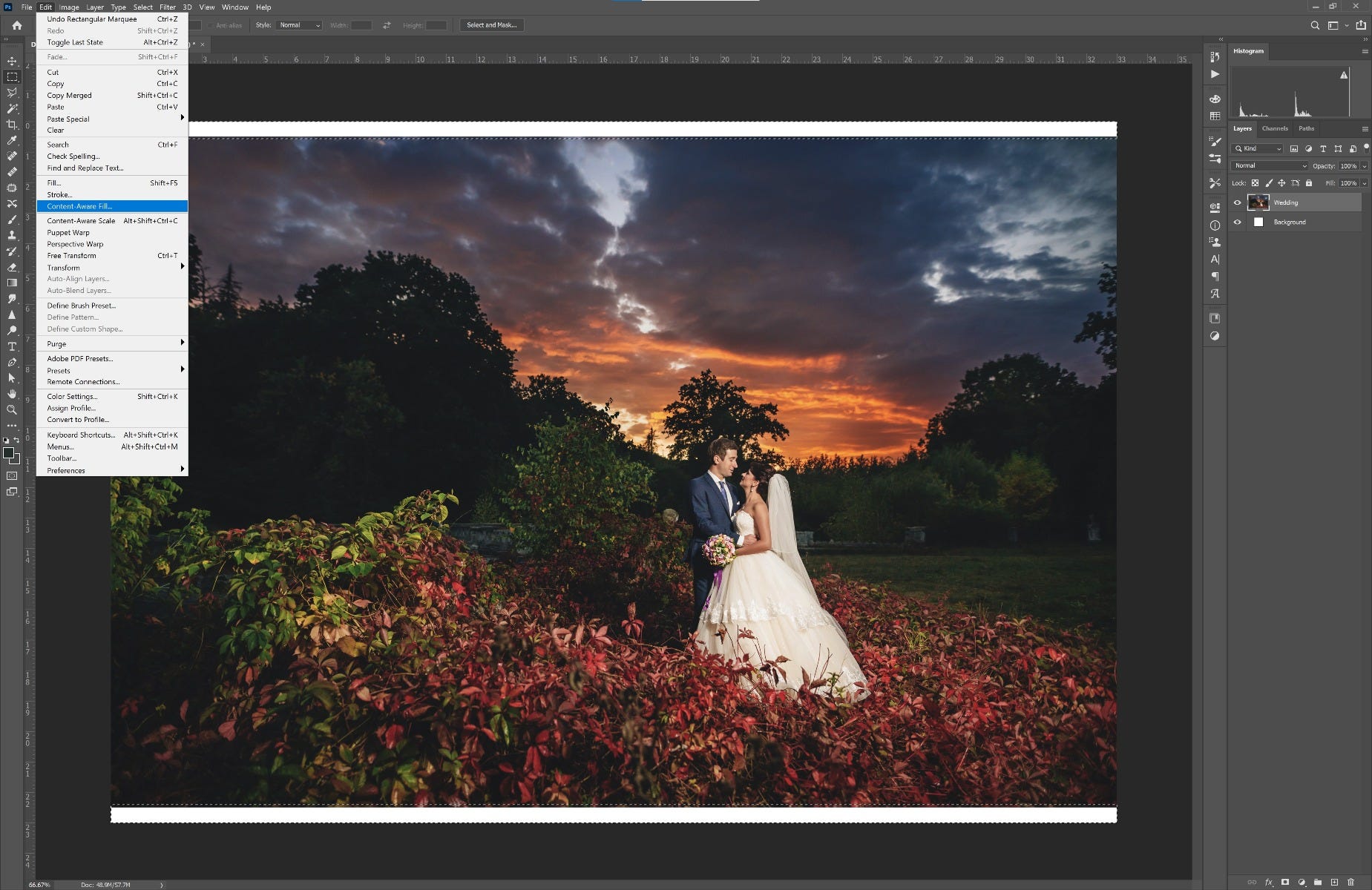Image resolution: width=1372 pixels, height=890 pixels.
Task: Select the Horizontal Type tool
Action: [12, 346]
